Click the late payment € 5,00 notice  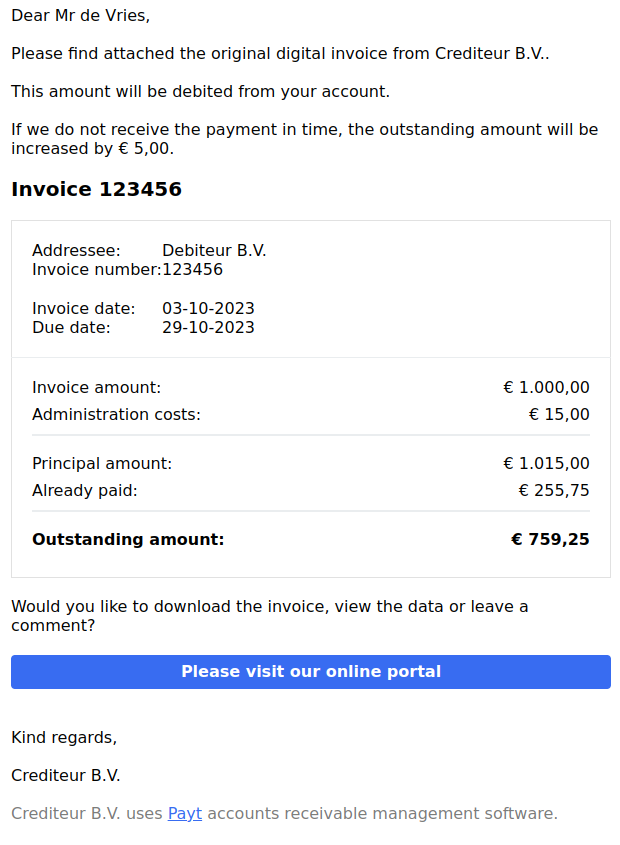coord(305,139)
